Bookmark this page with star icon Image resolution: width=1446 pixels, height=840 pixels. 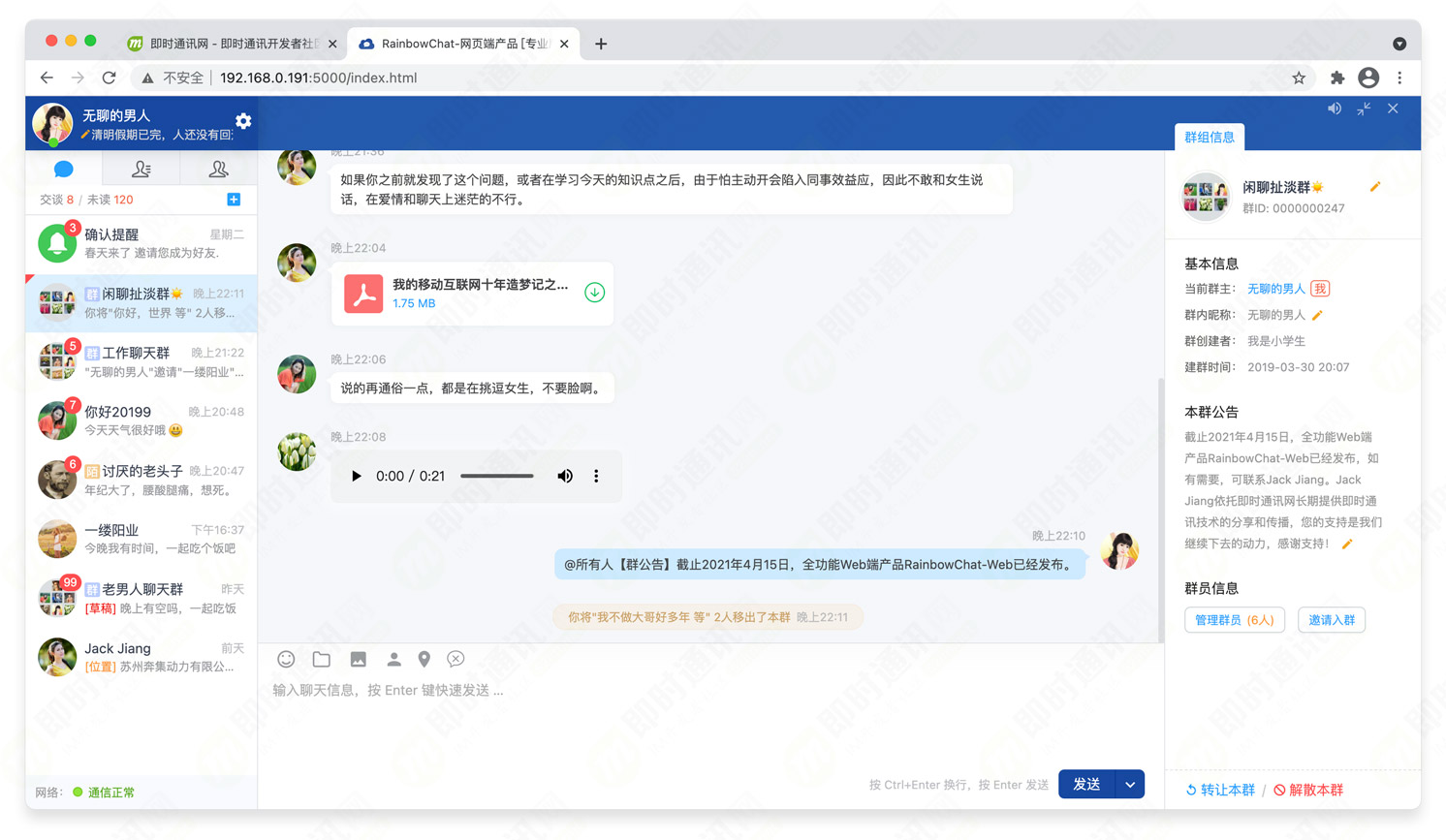click(1299, 78)
